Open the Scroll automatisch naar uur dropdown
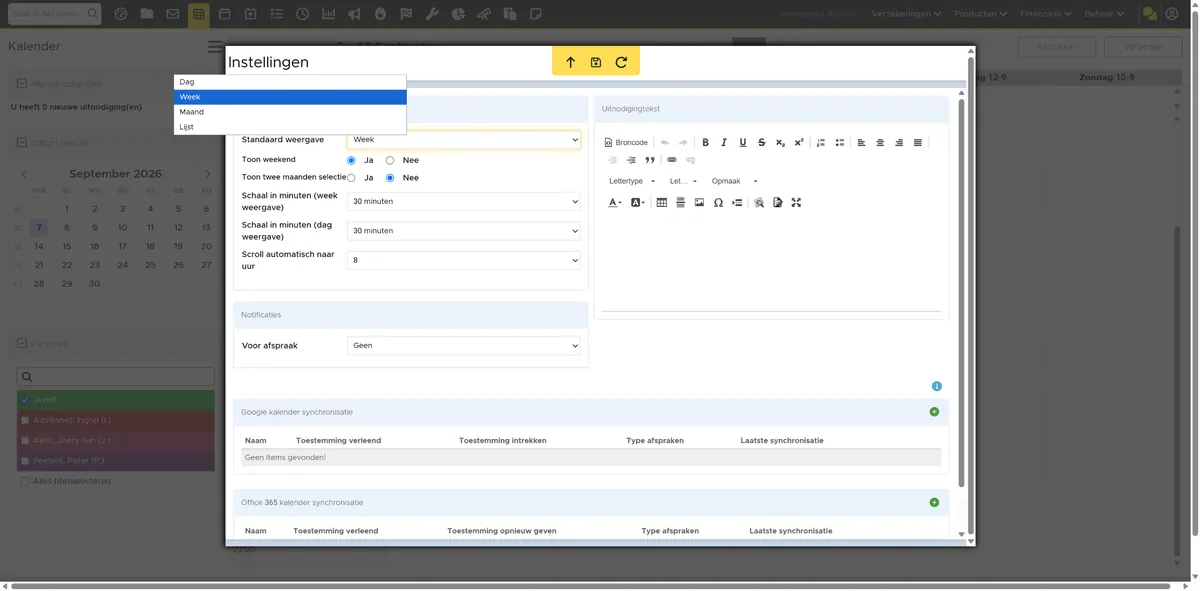Screen dimensions: 1200x591 pyautogui.click(x=464, y=260)
